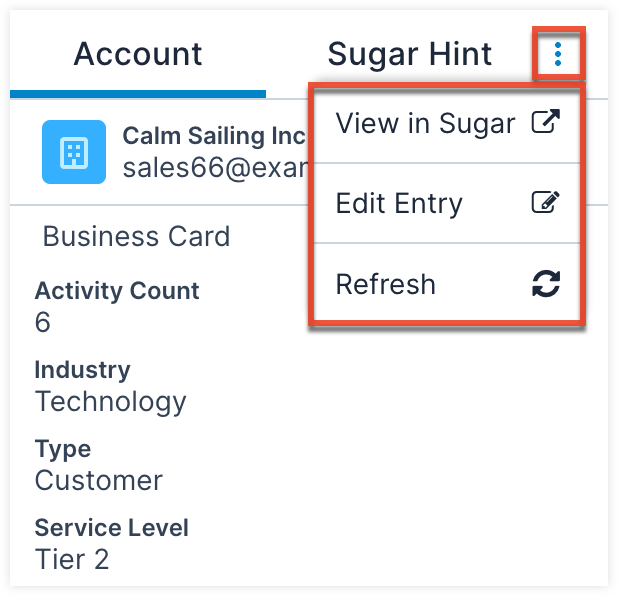Choose the View in Sugar text
The width and height of the screenshot is (618, 596).
coord(425,124)
